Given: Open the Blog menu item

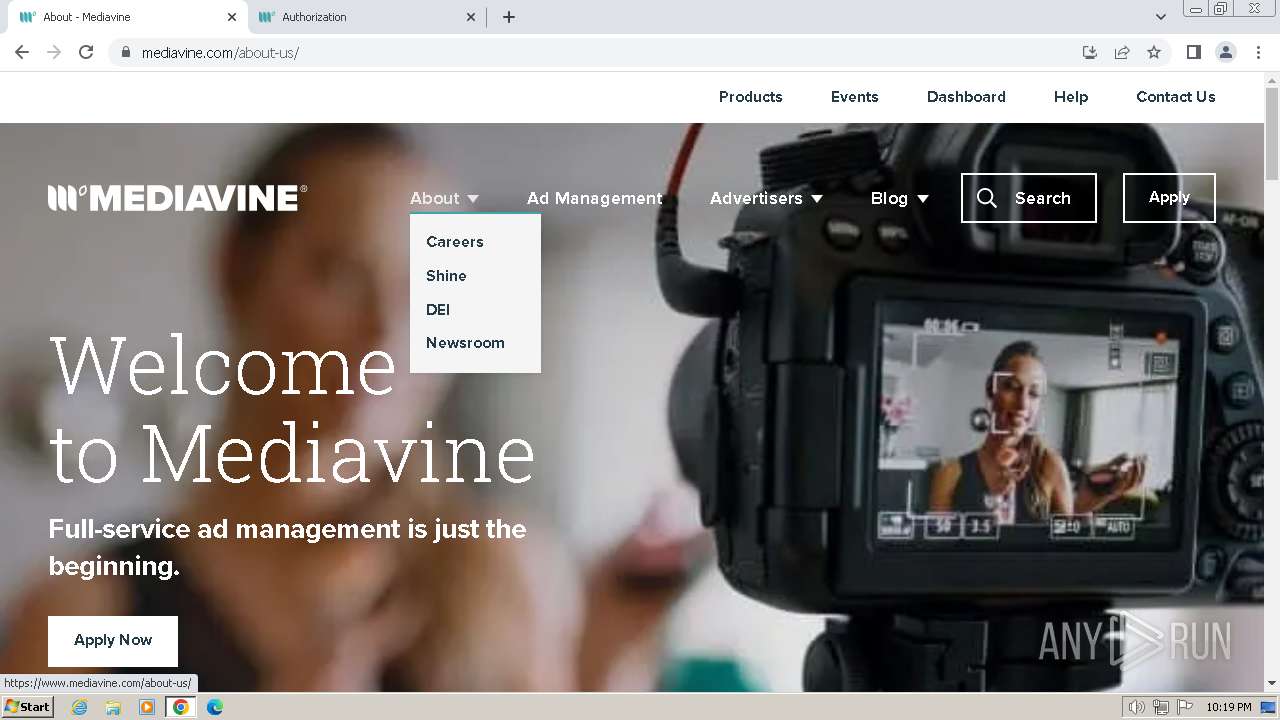Looking at the screenshot, I should click(x=889, y=198).
